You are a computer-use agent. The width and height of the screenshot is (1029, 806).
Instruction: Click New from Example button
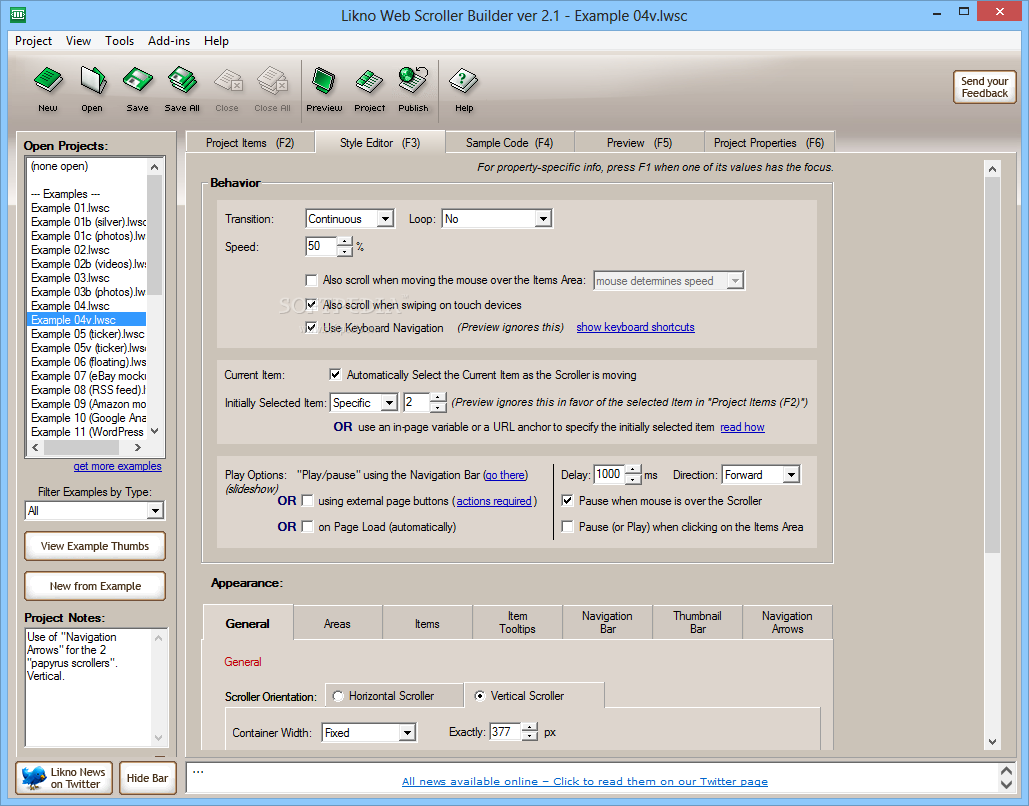[x=95, y=586]
